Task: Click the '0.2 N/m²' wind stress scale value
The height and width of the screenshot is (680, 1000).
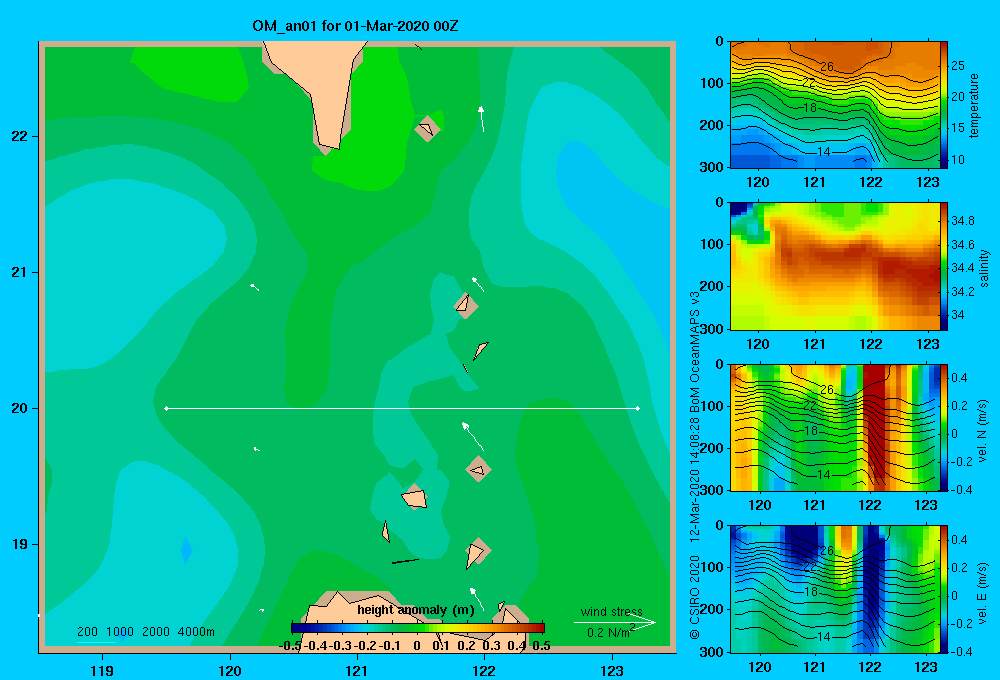Action: click(x=611, y=632)
